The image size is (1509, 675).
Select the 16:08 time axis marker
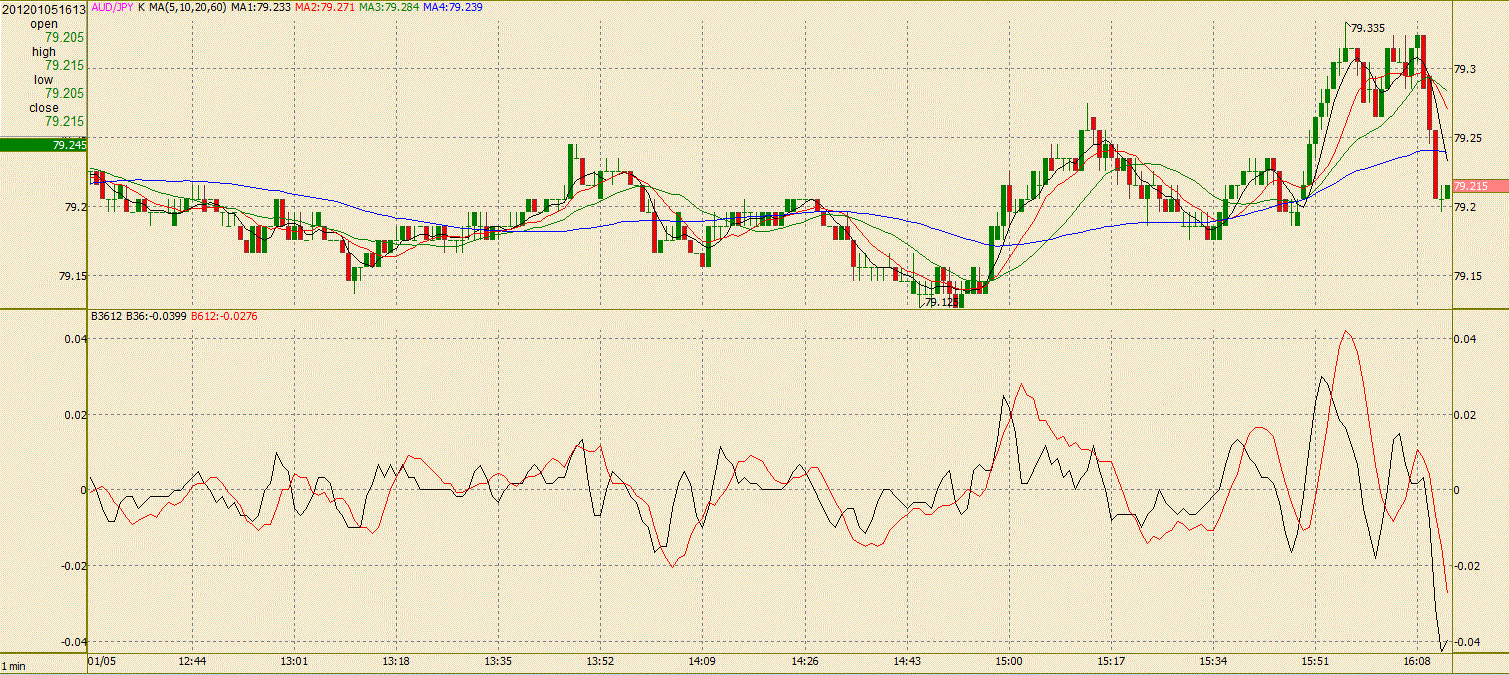tap(1416, 661)
